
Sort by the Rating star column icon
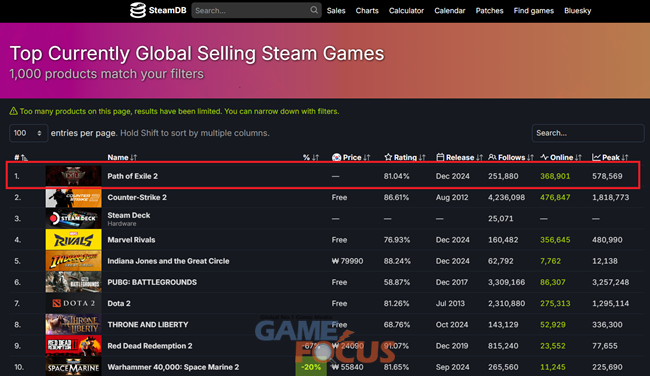(388, 157)
